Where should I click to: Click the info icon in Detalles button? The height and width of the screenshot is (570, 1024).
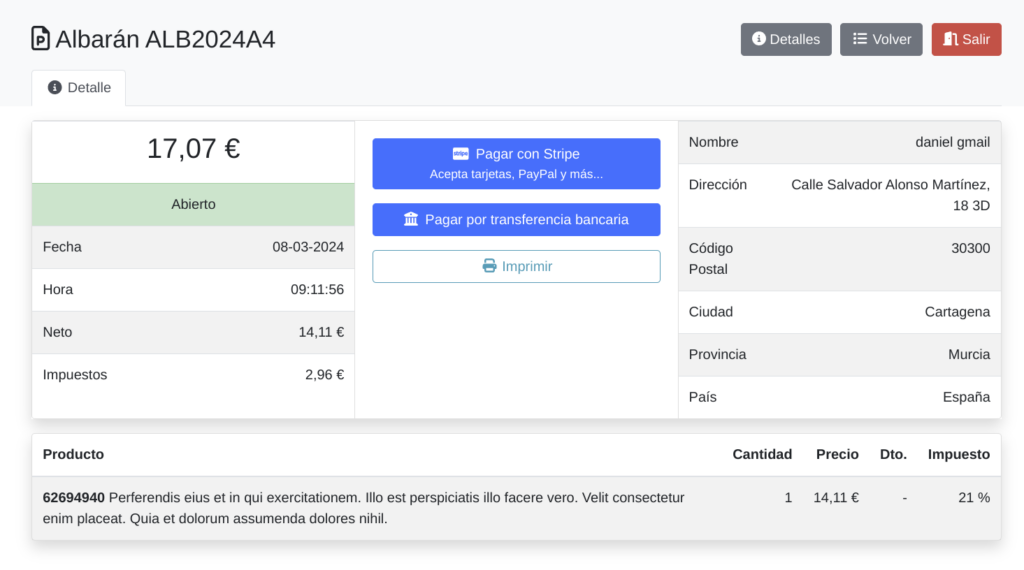coord(759,39)
